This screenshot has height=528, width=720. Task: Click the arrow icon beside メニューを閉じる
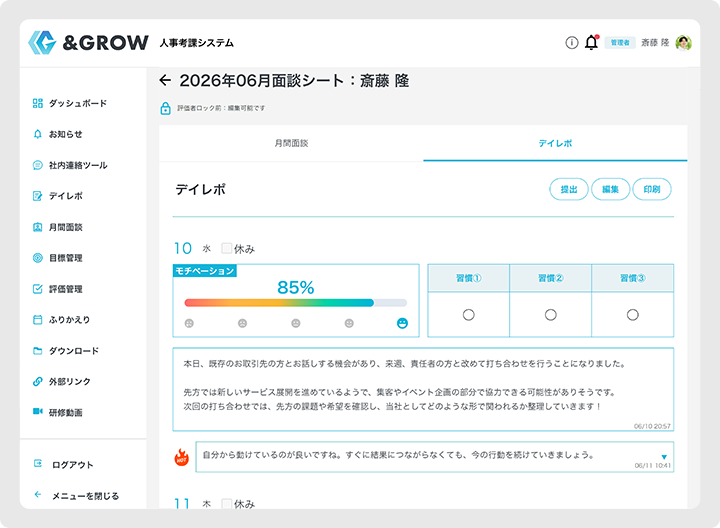[x=38, y=494]
